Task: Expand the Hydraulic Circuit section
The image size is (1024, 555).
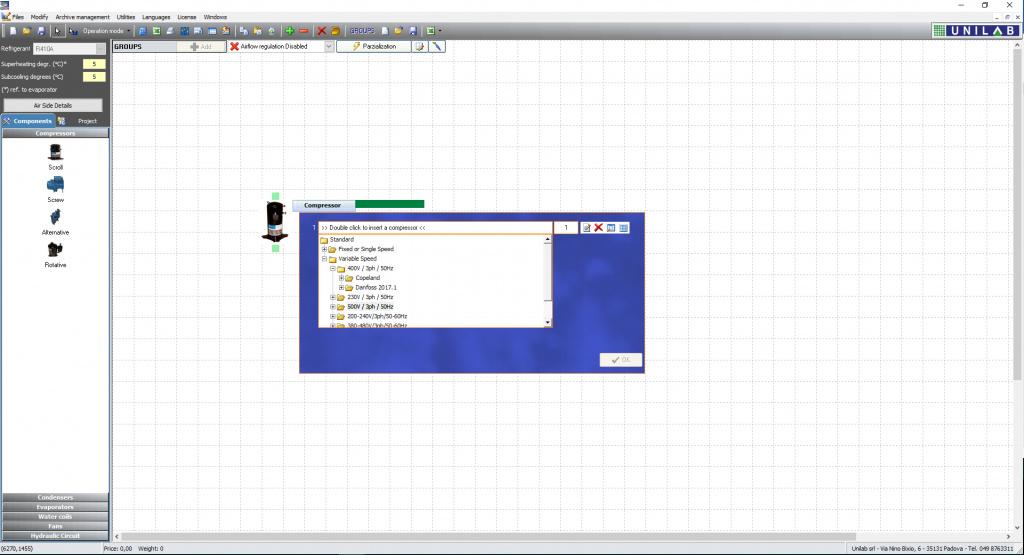Action: tap(56, 536)
